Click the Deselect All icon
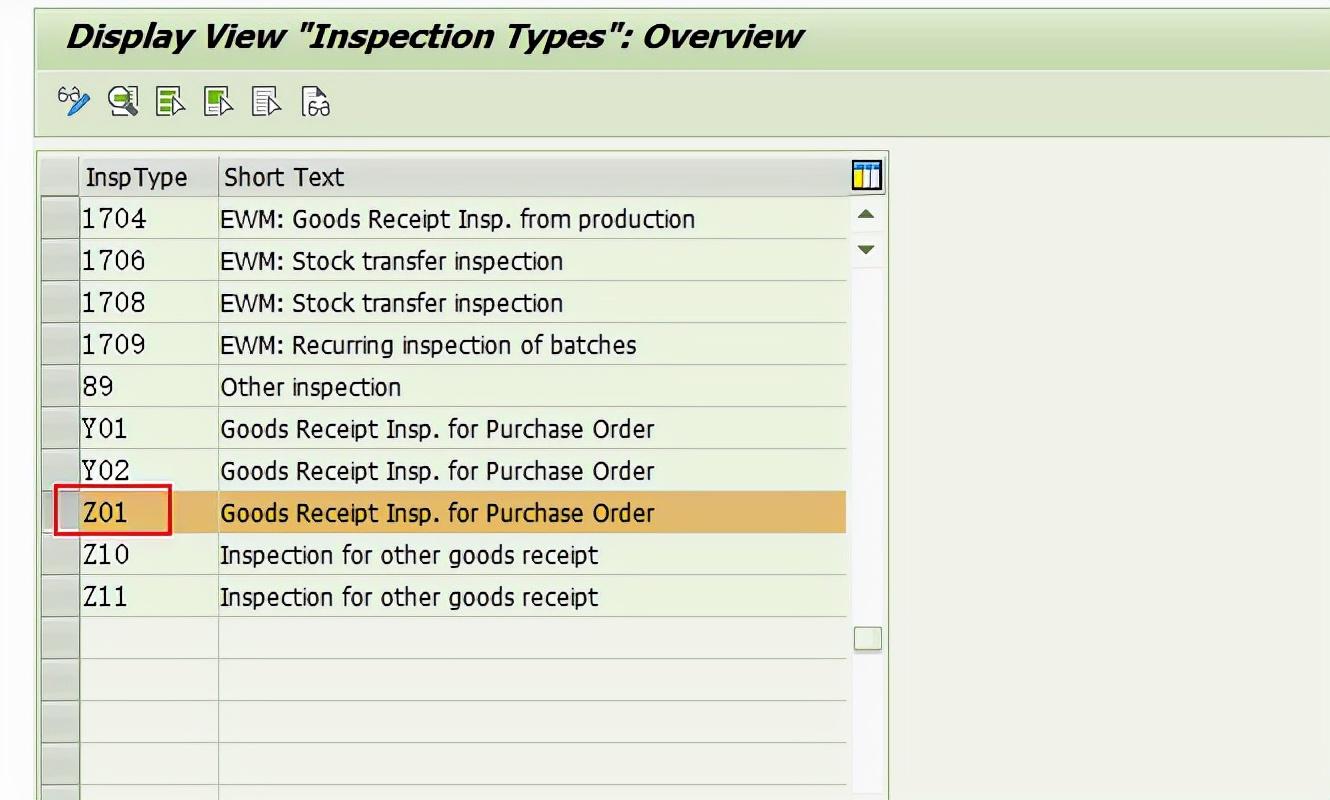 click(264, 101)
